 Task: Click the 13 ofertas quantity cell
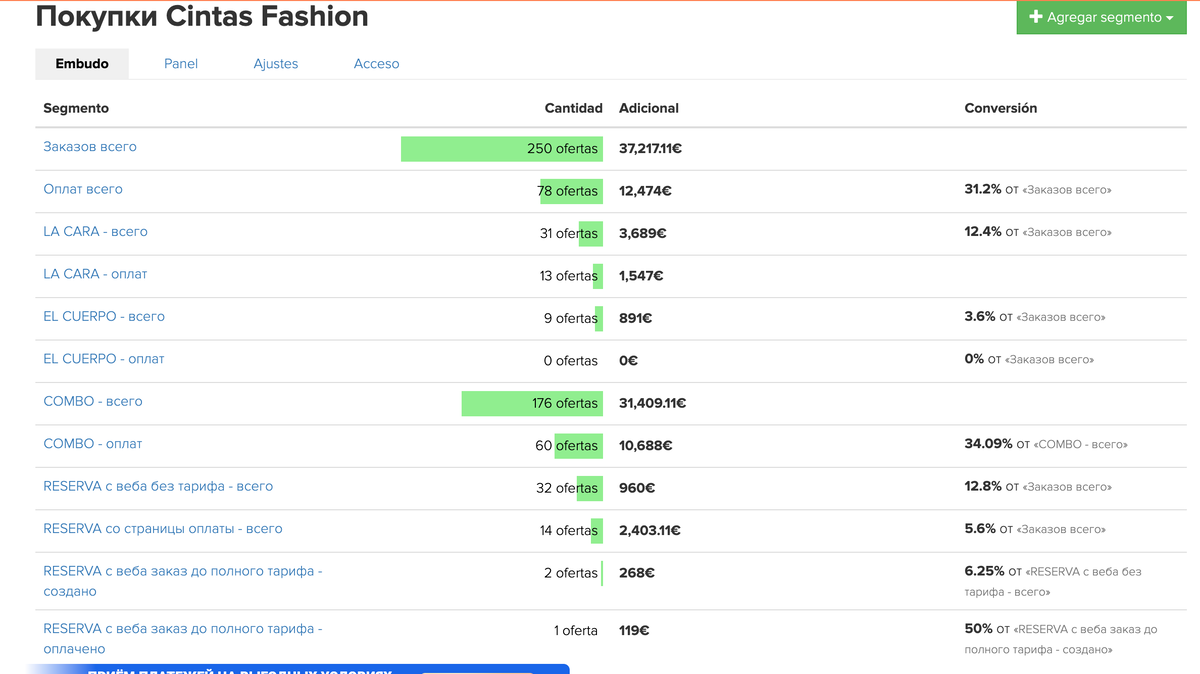click(569, 276)
